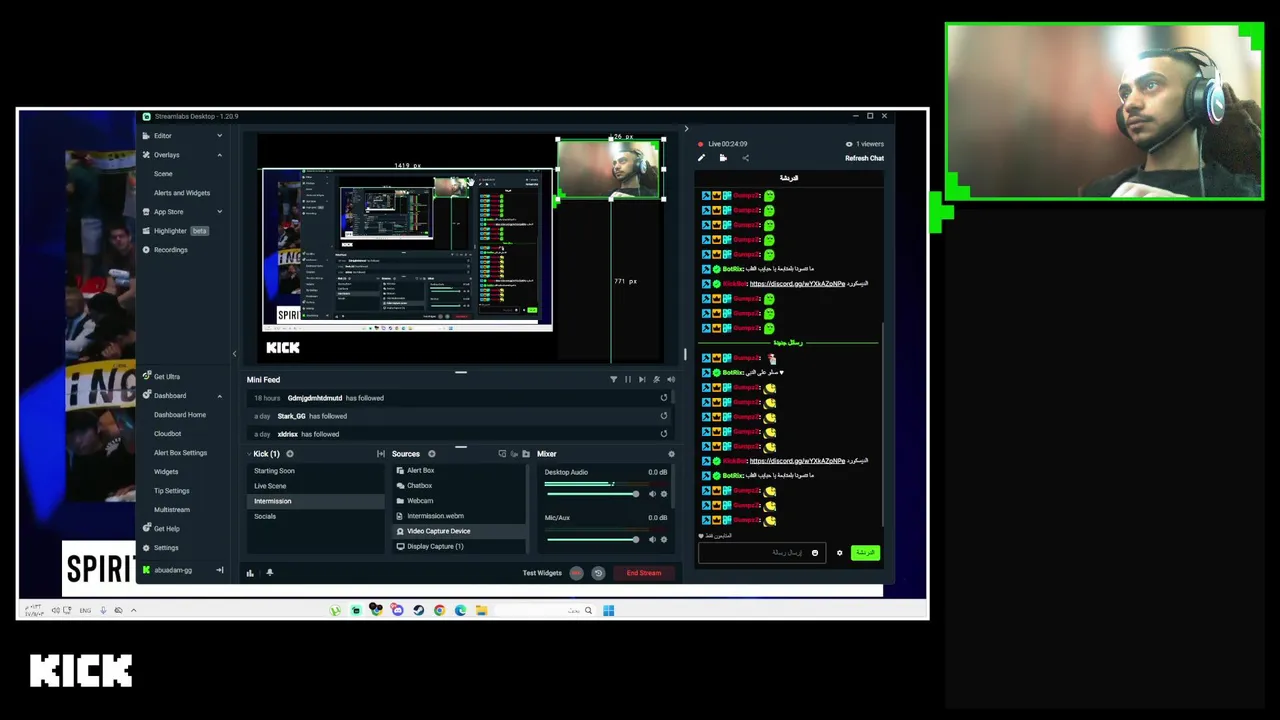The width and height of the screenshot is (1280, 720).
Task: Adjust the Desktop Audio volume slider
Action: [591, 494]
